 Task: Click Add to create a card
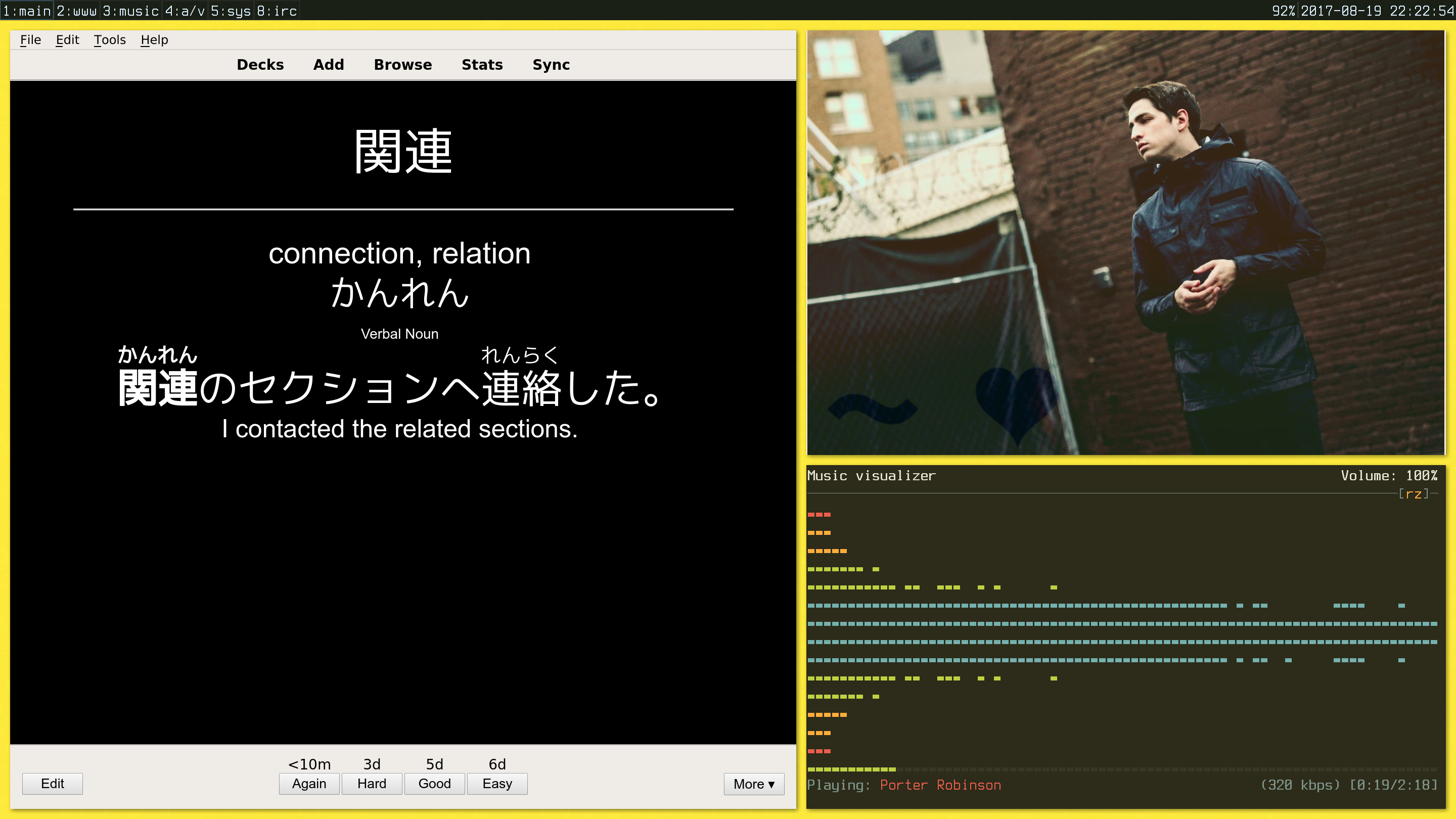tap(329, 64)
